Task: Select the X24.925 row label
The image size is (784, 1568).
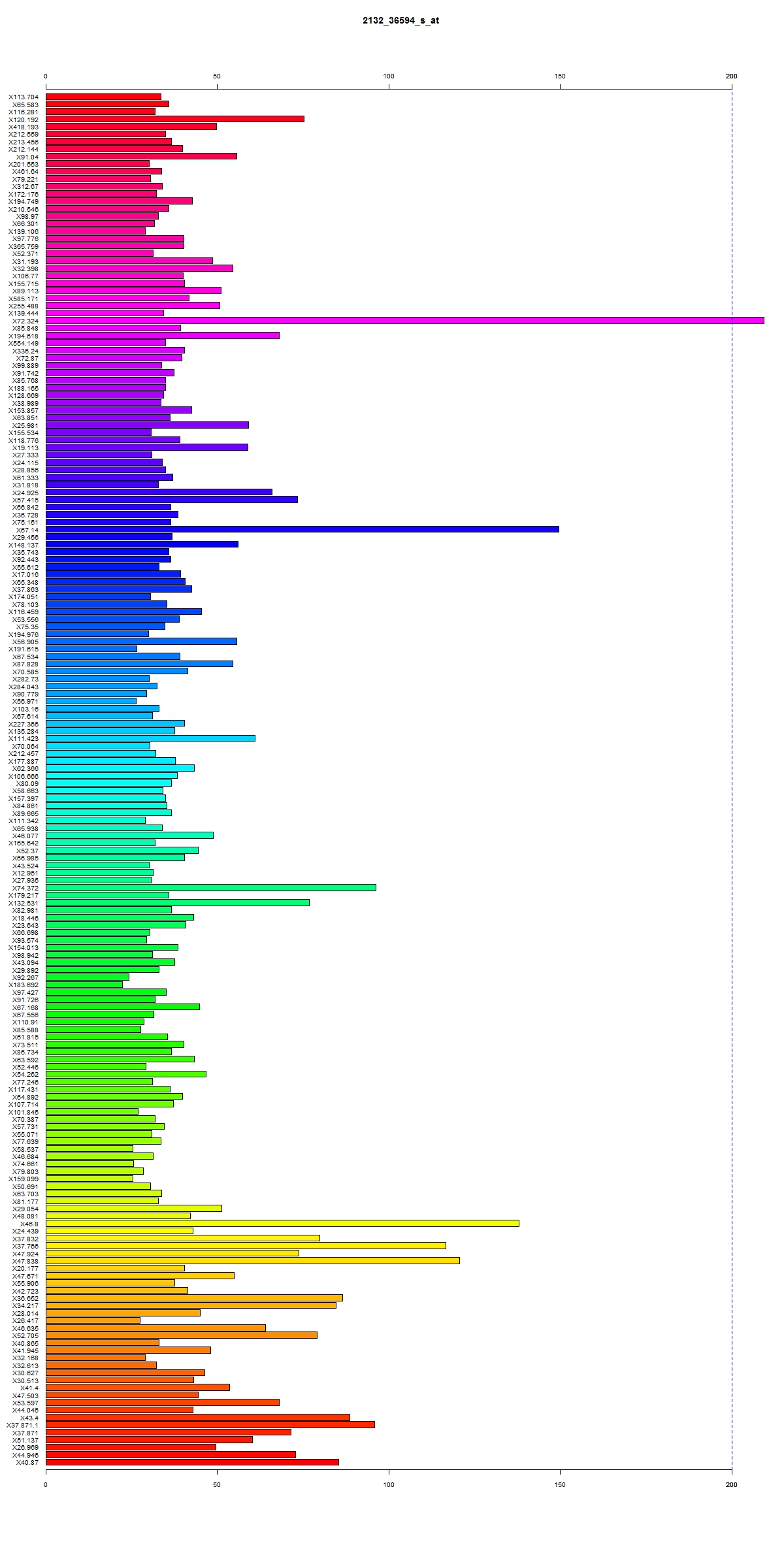Action: (25, 493)
